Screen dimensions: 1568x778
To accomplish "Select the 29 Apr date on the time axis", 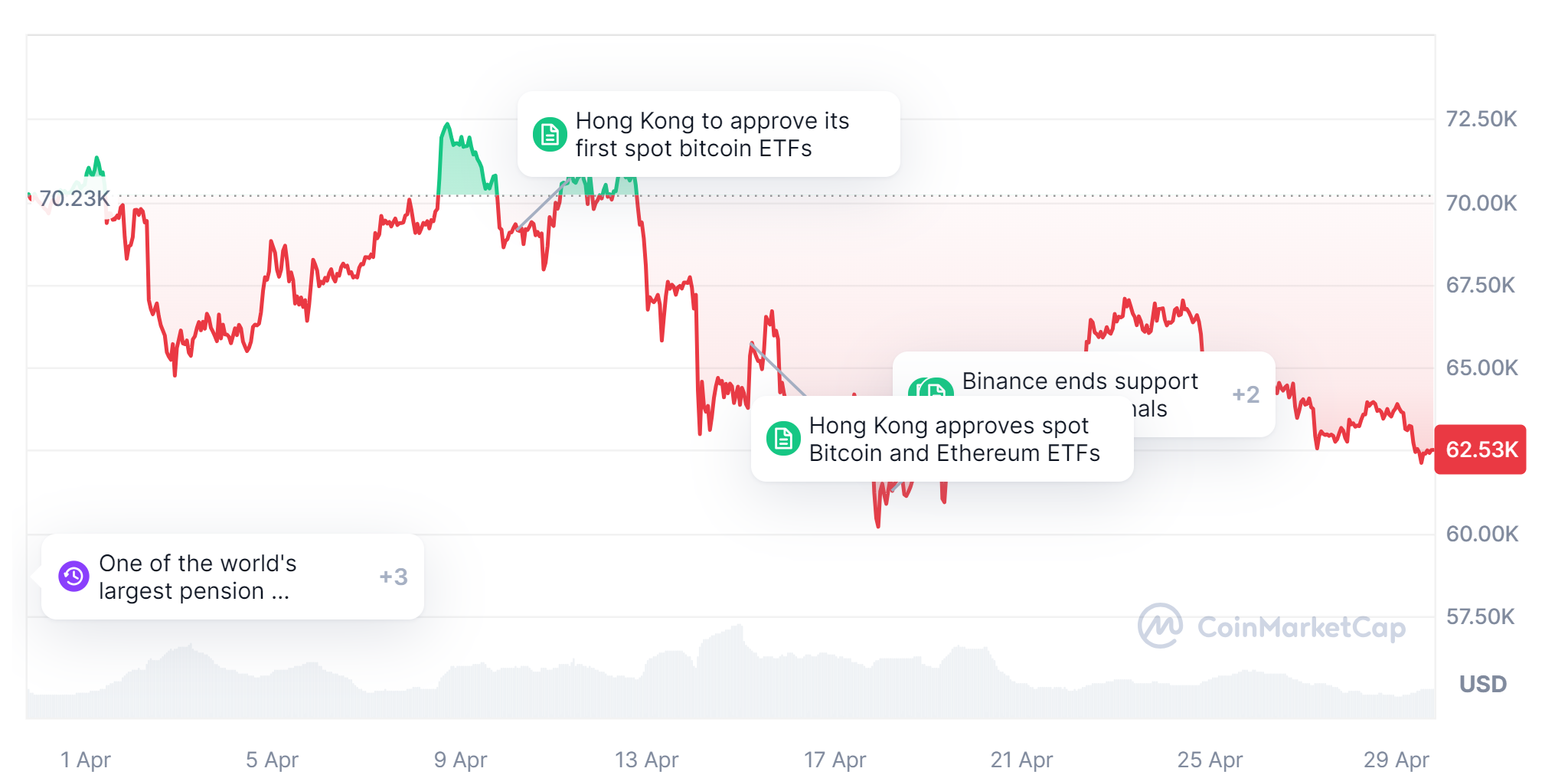I will pyautogui.click(x=1396, y=760).
